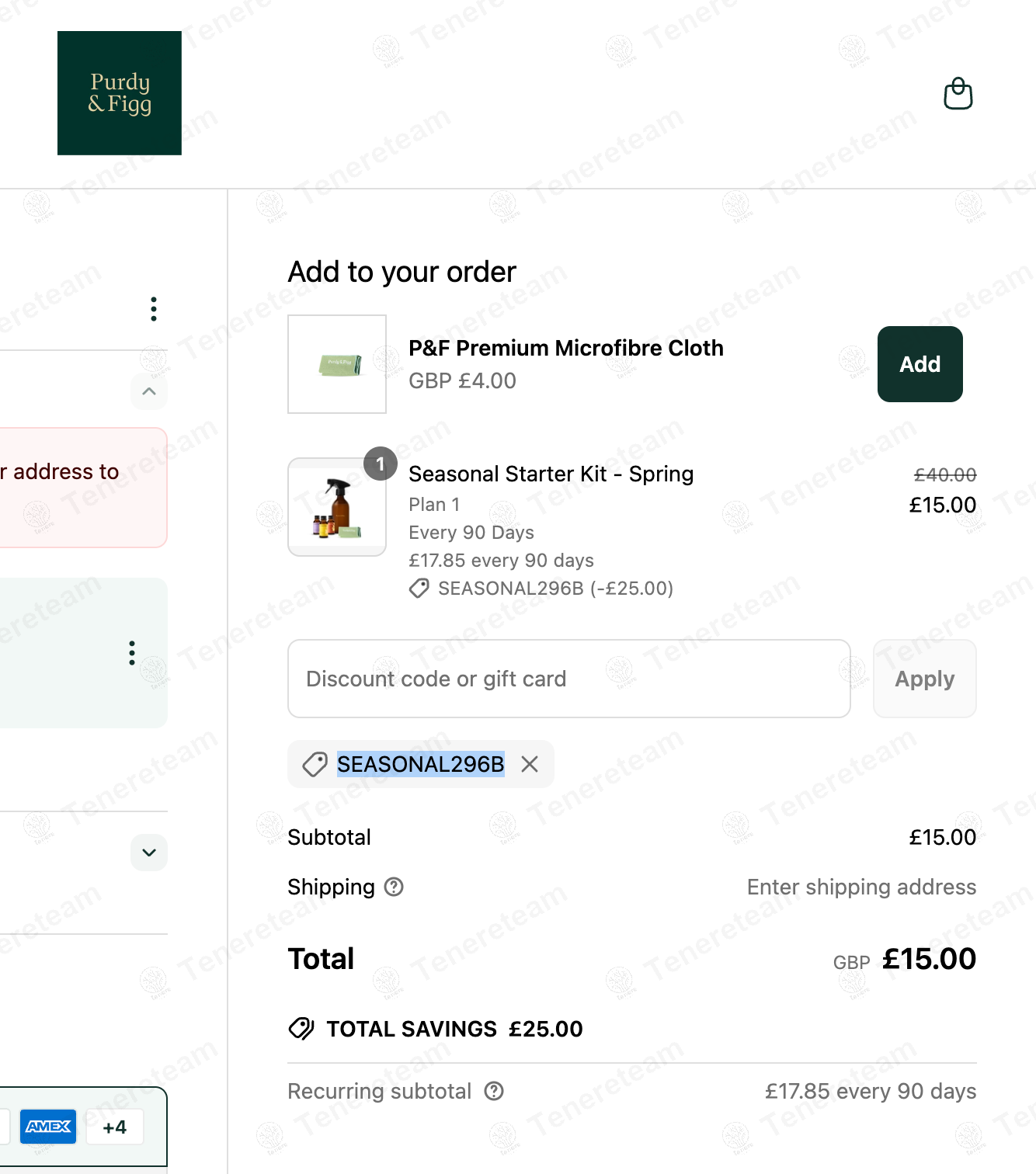Click the quantity badge on Starter Kit
Image resolution: width=1036 pixels, height=1174 pixels.
pyautogui.click(x=381, y=464)
